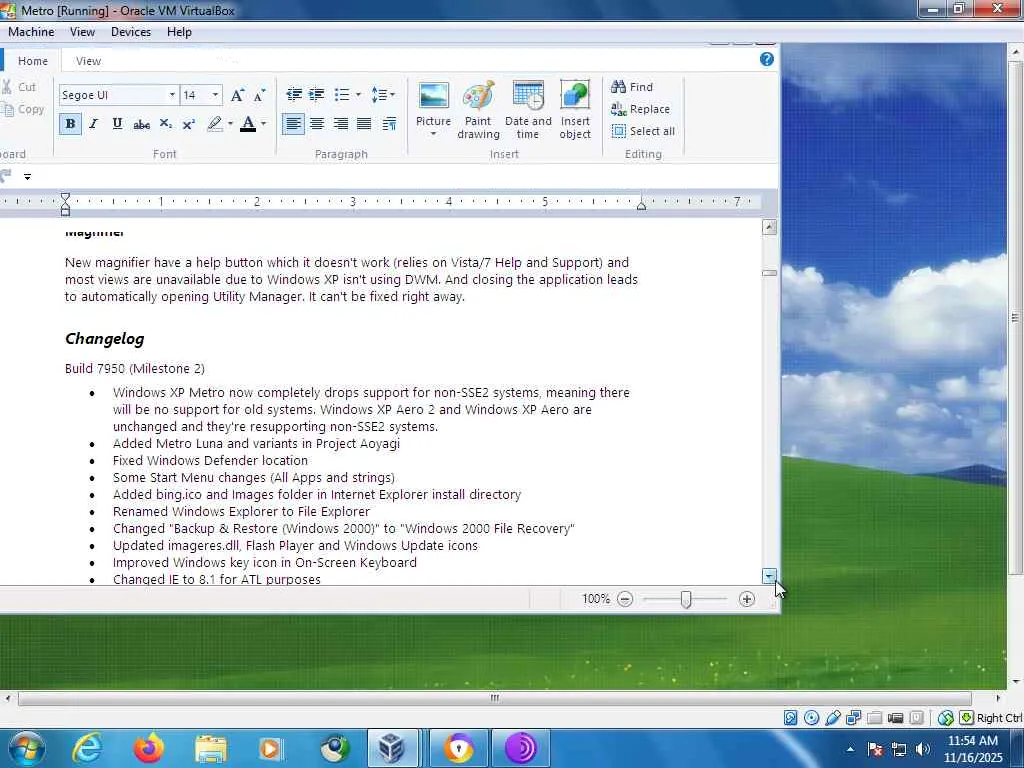The width and height of the screenshot is (1024, 768).
Task: Open the VirtualBox Machine menu
Action: click(31, 32)
